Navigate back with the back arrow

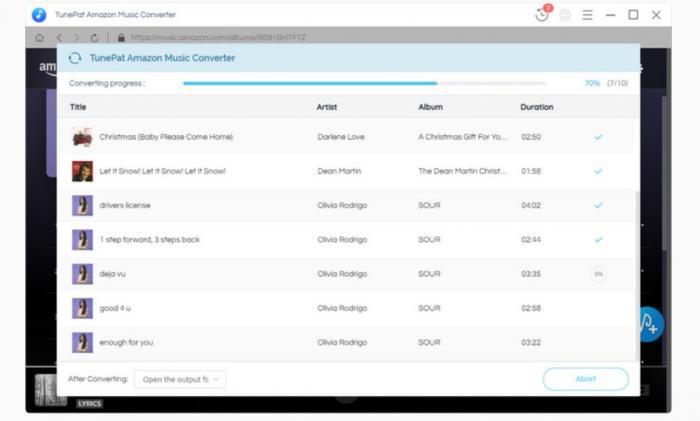coord(59,38)
